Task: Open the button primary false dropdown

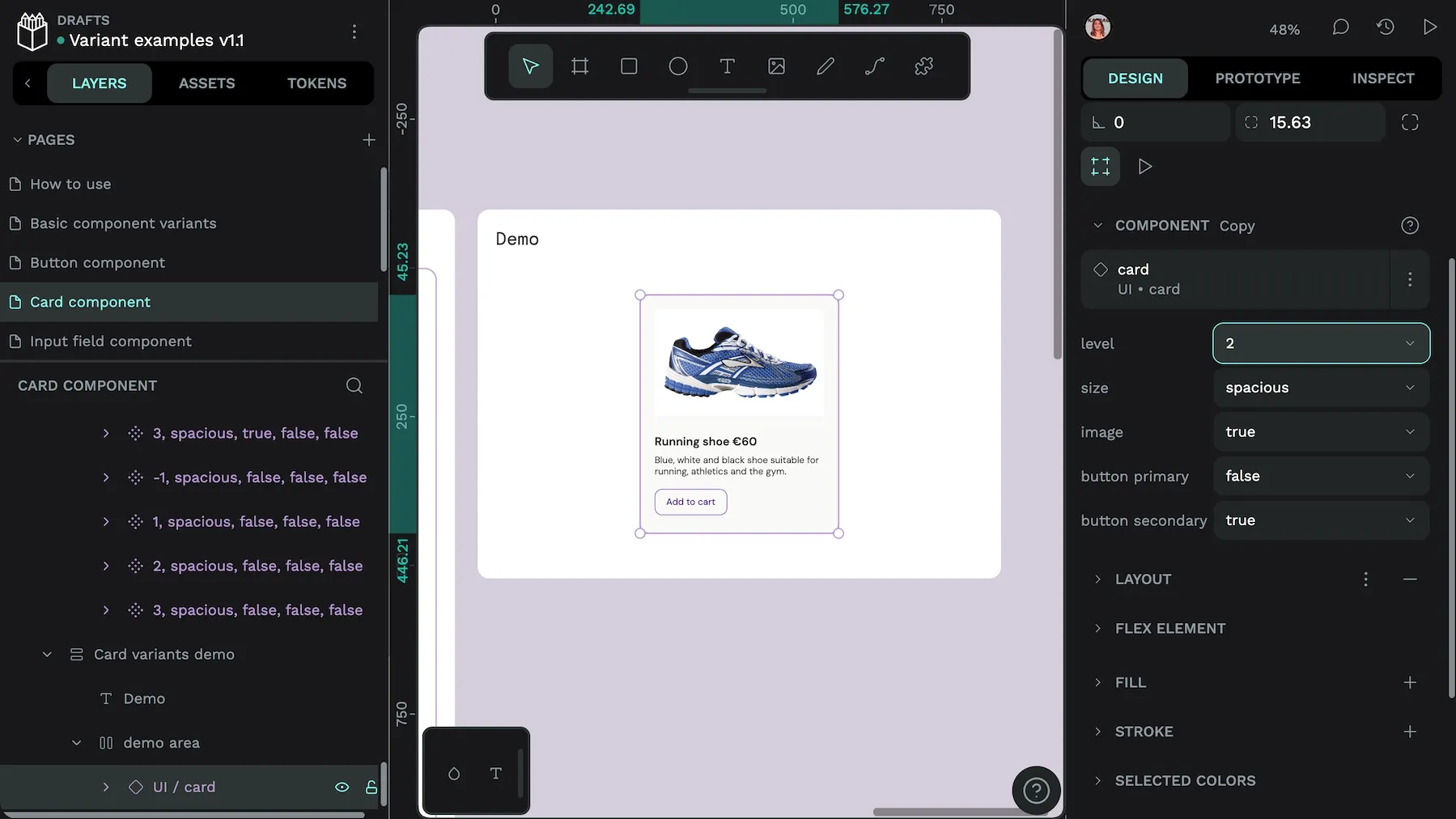Action: [x=1321, y=476]
